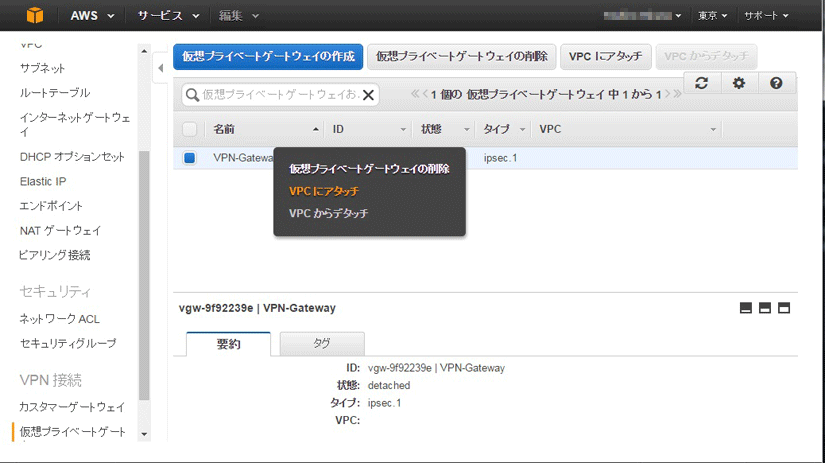Uncheck the VPN-Gateway row checkbox
The height and width of the screenshot is (463, 825).
pos(189,158)
